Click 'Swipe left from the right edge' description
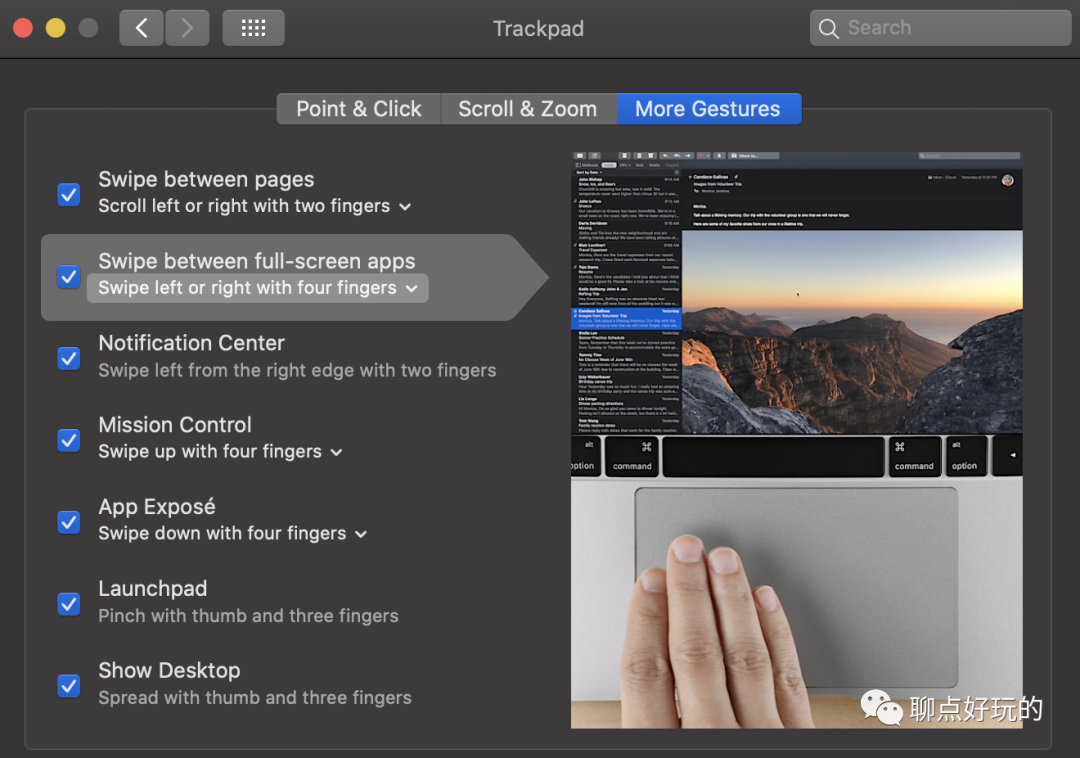This screenshot has height=758, width=1080. coord(297,370)
